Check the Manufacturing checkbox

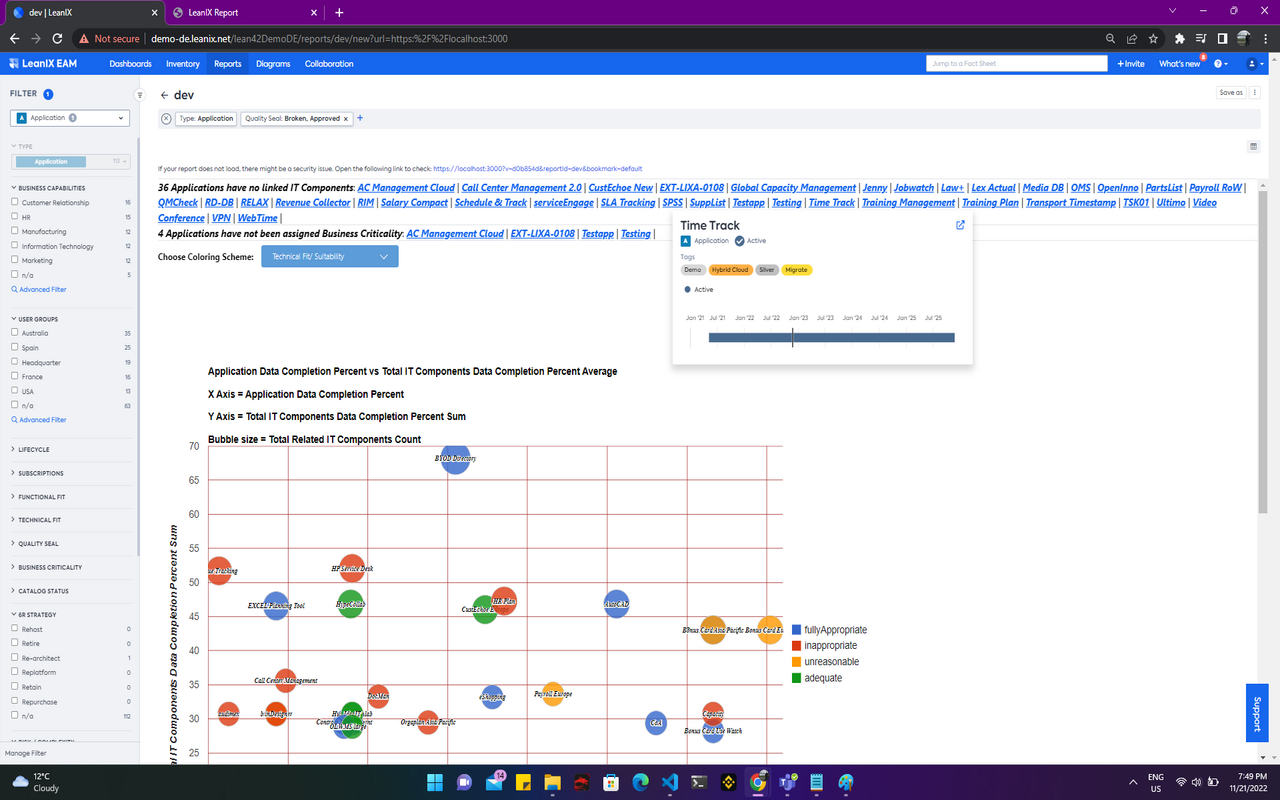(14, 231)
